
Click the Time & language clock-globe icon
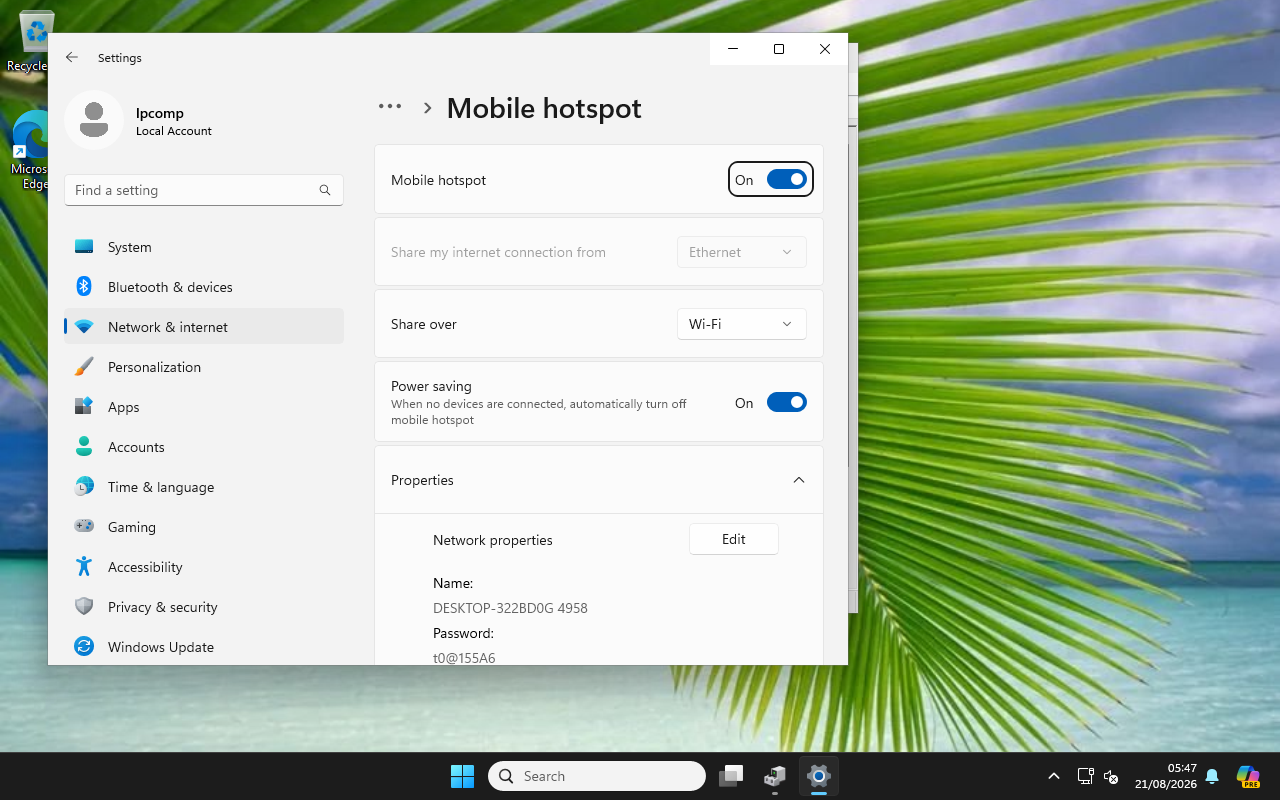[x=84, y=487]
